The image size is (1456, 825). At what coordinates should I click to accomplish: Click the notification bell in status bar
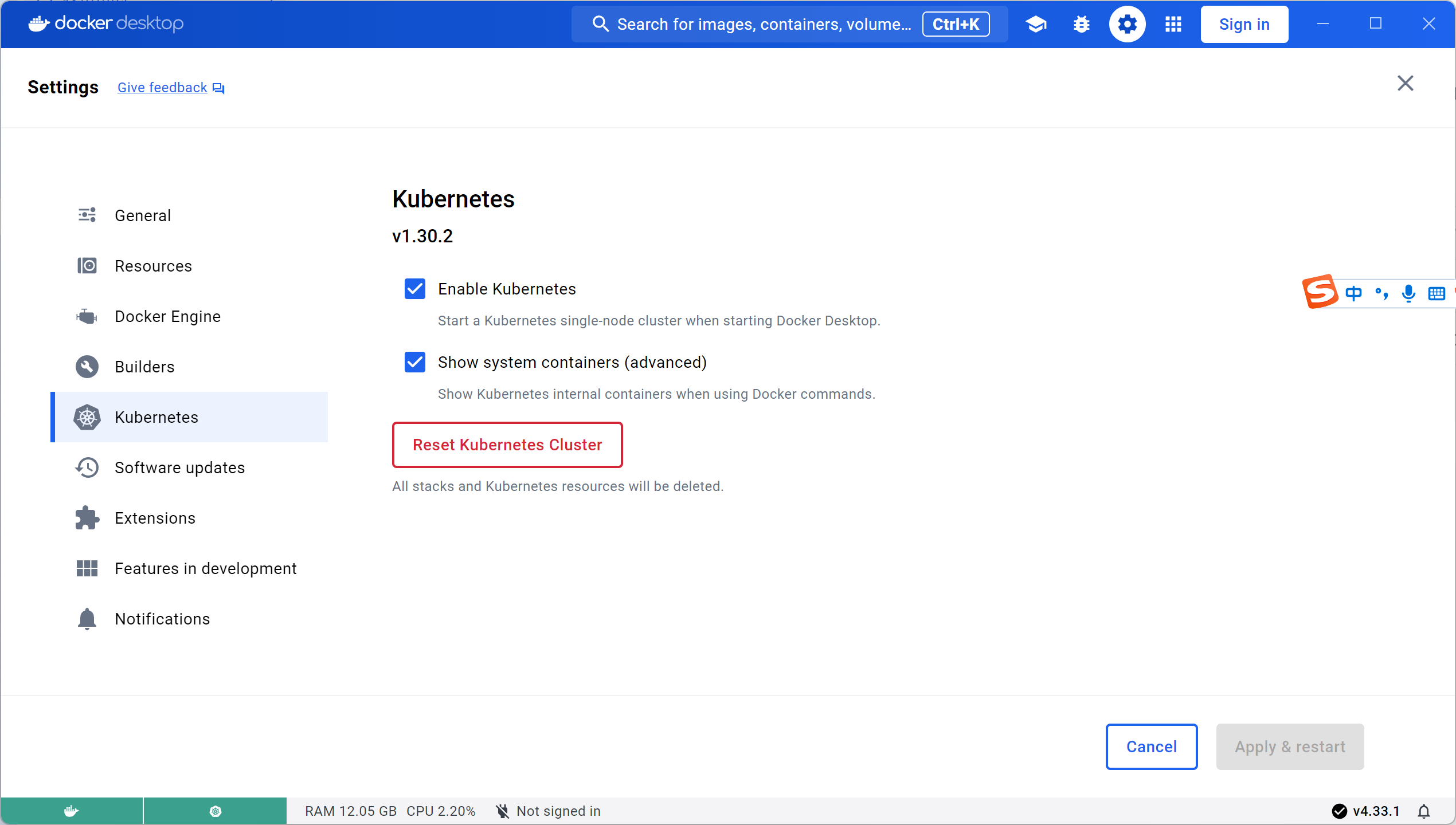pyautogui.click(x=1424, y=811)
